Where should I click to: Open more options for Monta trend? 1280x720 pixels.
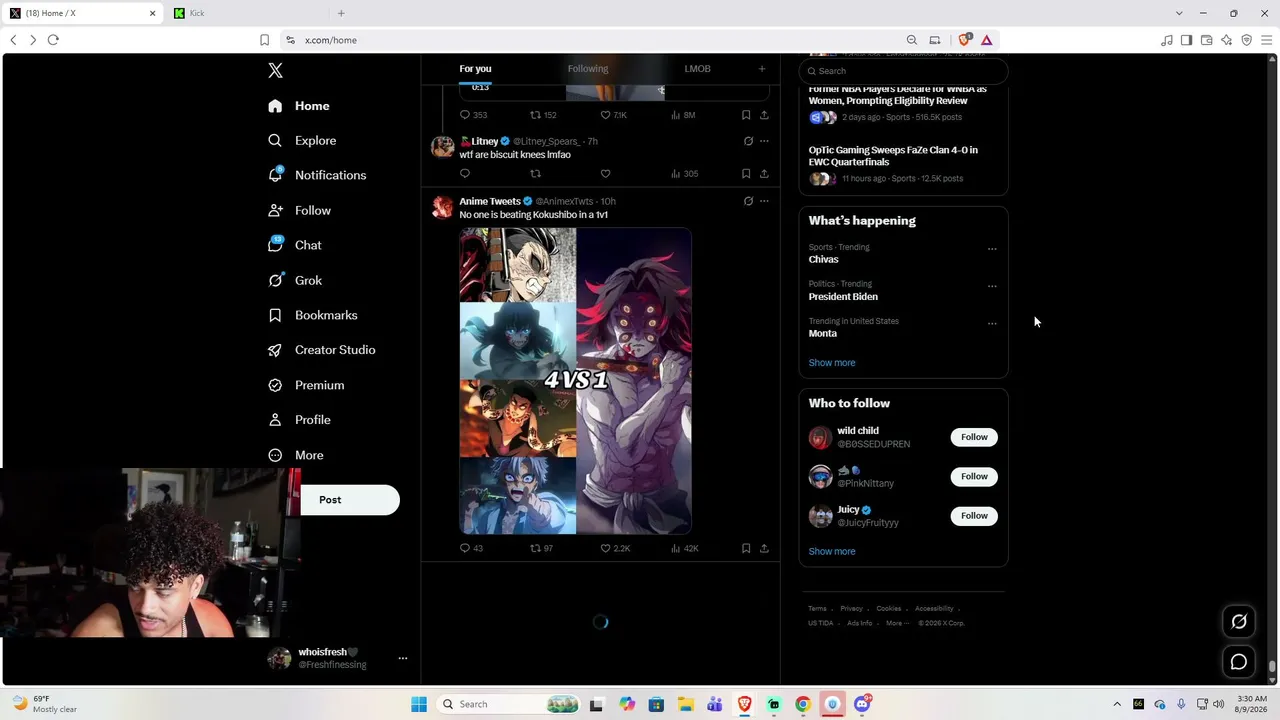point(992,323)
